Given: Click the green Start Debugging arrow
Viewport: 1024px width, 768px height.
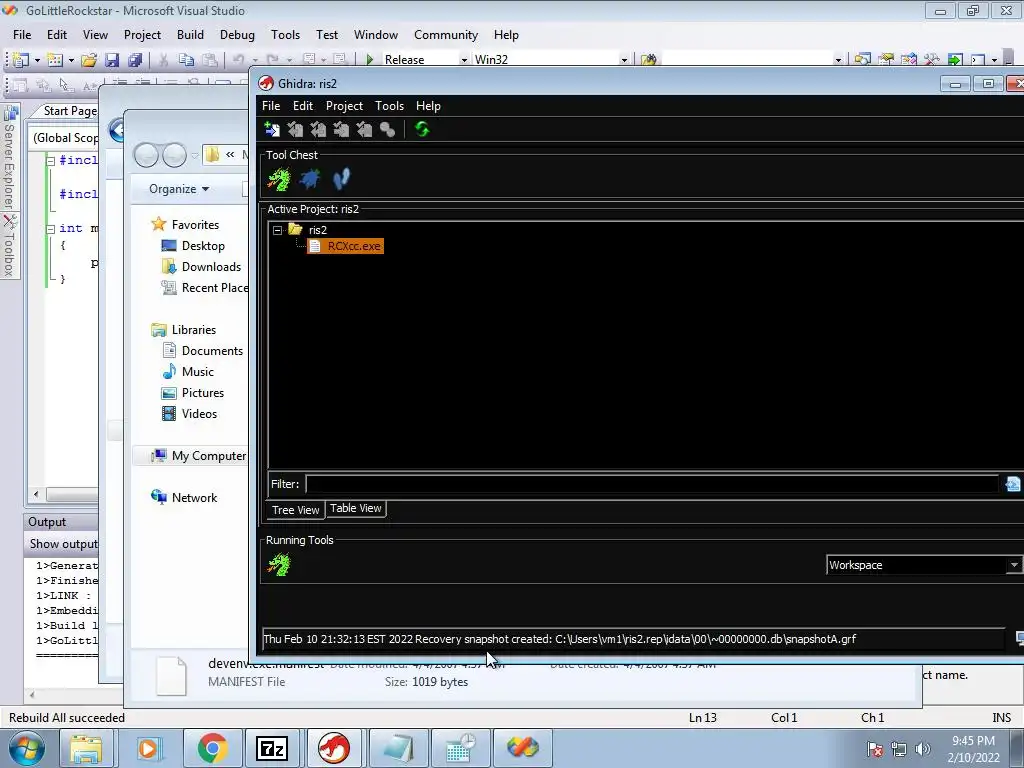Looking at the screenshot, I should coord(370,59).
